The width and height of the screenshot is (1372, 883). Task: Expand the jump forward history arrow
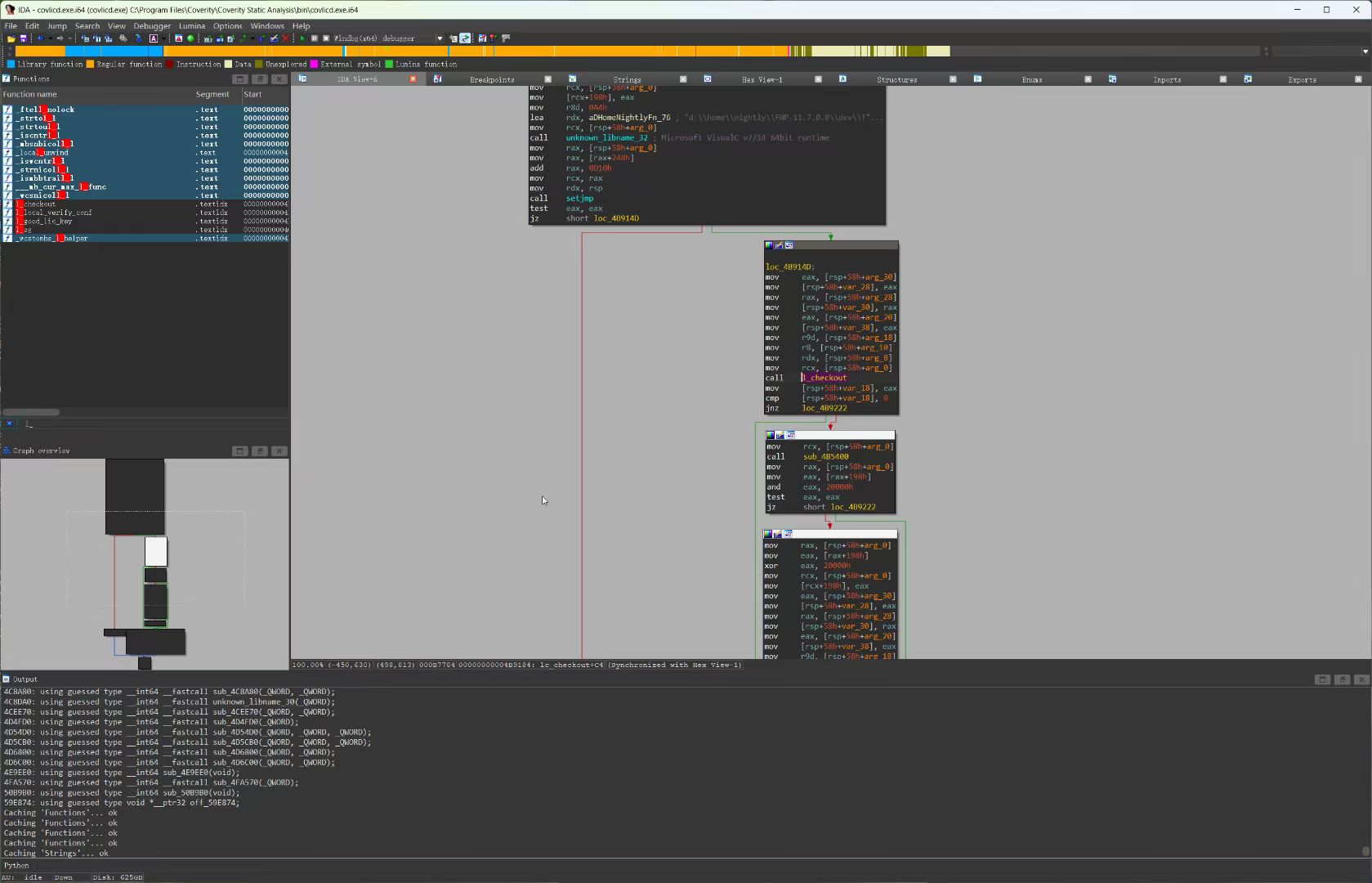tap(69, 38)
